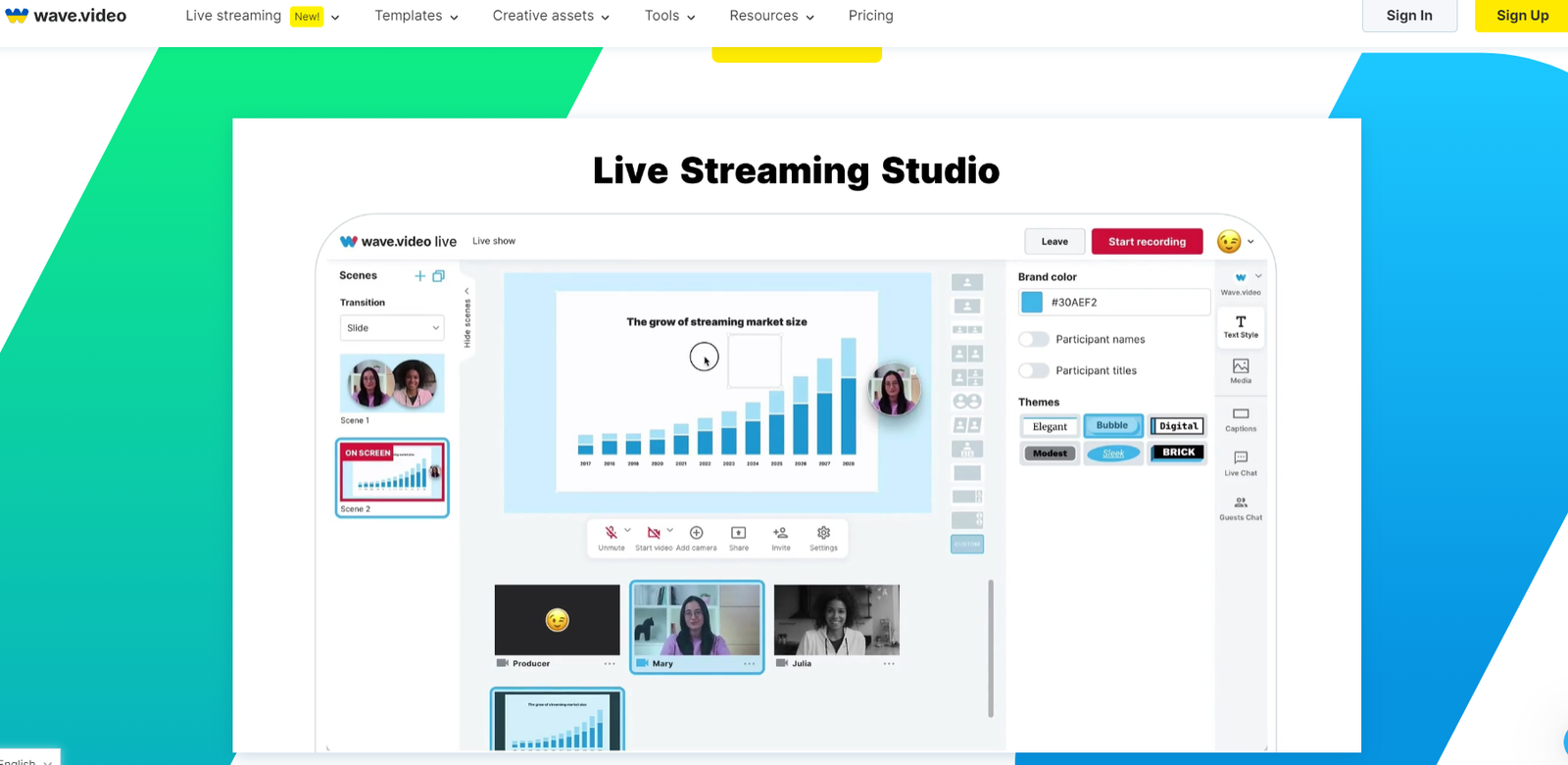
Task: Select the two round avatars layout
Action: (967, 402)
